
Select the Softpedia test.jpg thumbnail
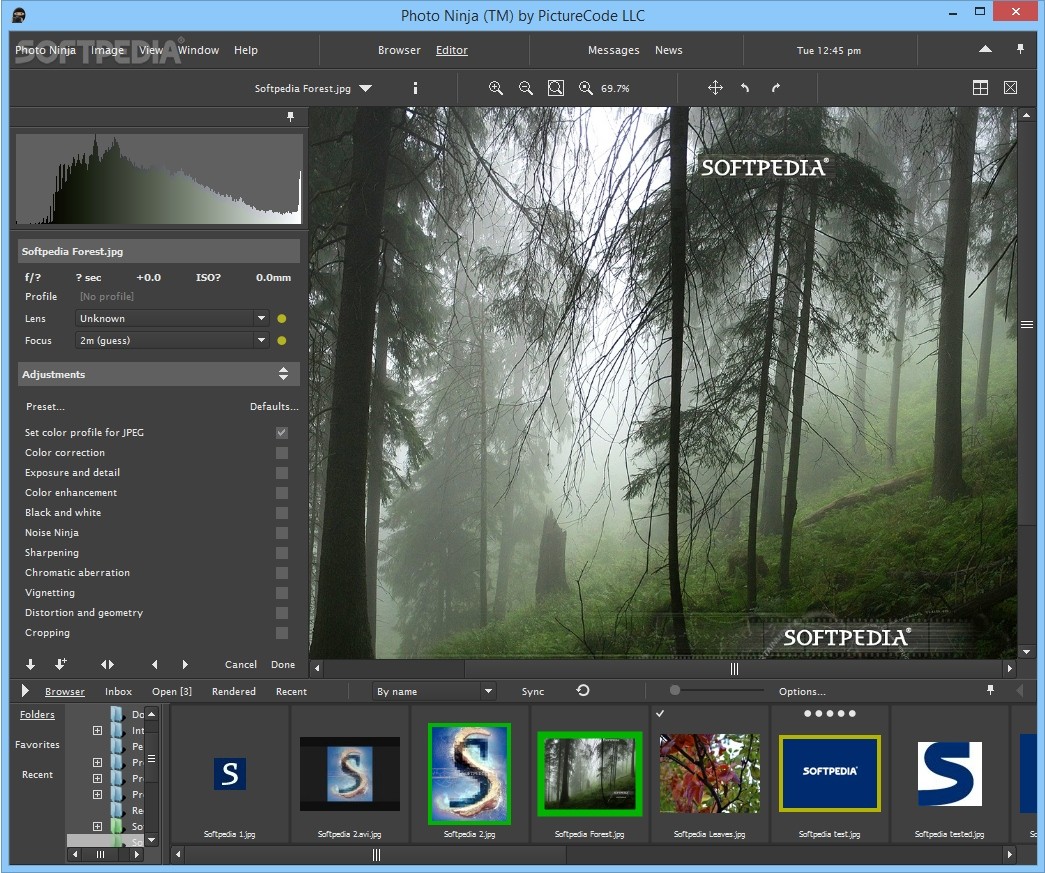click(x=829, y=773)
